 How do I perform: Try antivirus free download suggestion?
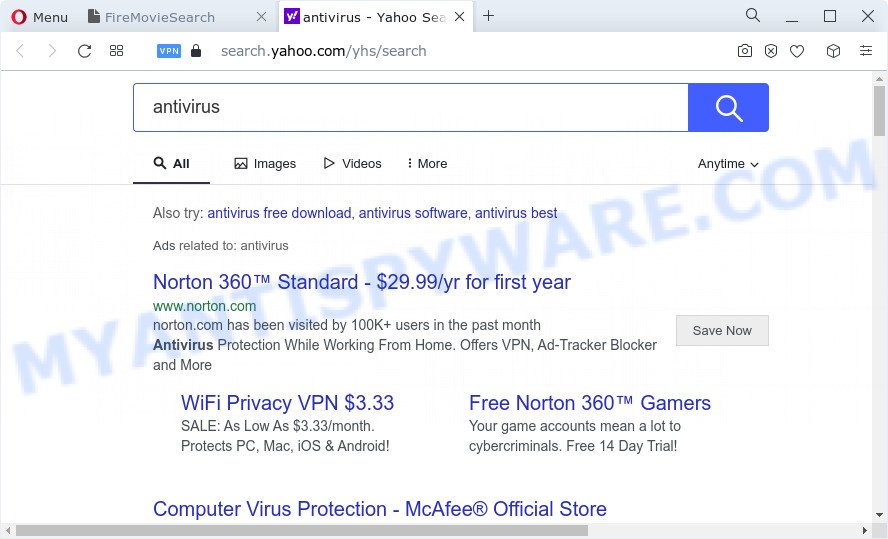pyautogui.click(x=279, y=213)
